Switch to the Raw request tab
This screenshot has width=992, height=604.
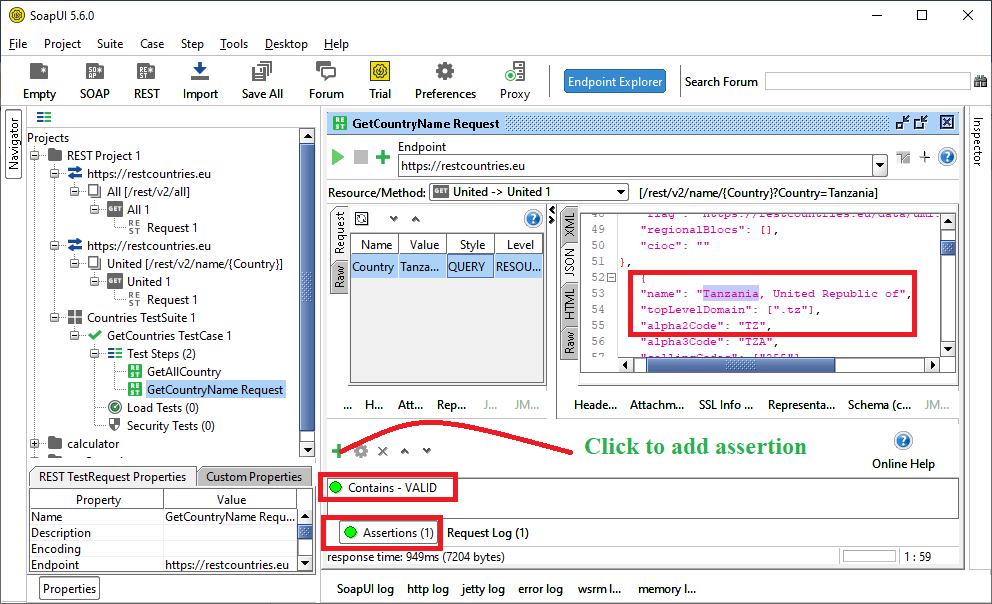pos(340,276)
